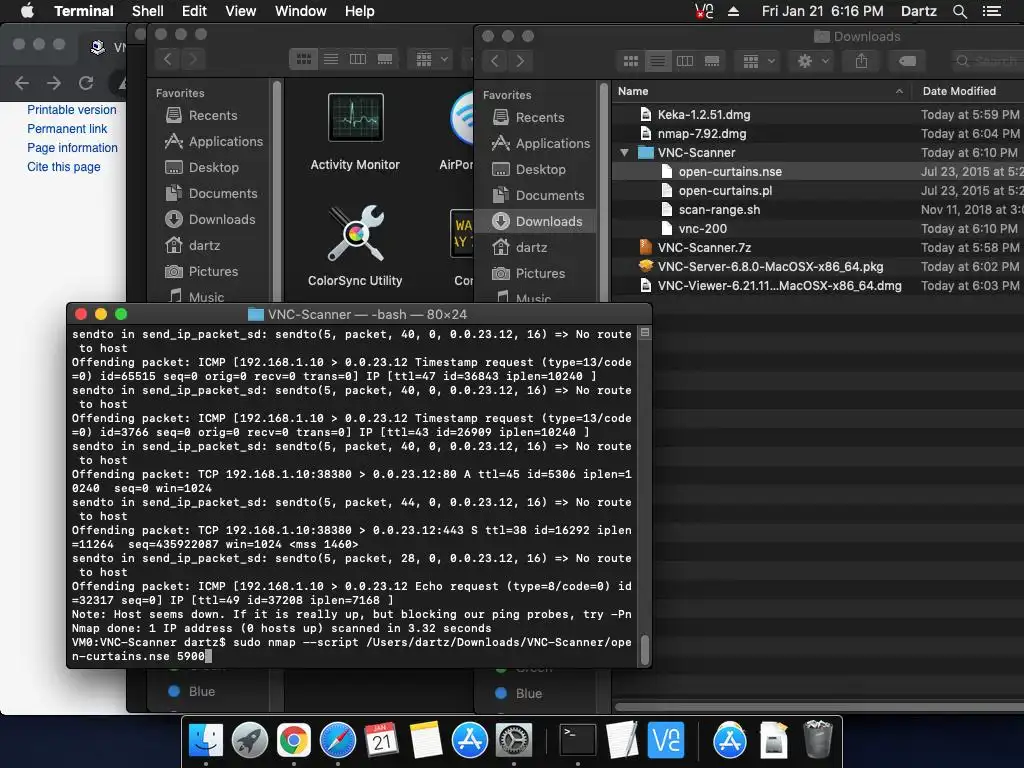This screenshot has height=768, width=1024.
Task: Open Finder from the Dock
Action: coord(206,741)
